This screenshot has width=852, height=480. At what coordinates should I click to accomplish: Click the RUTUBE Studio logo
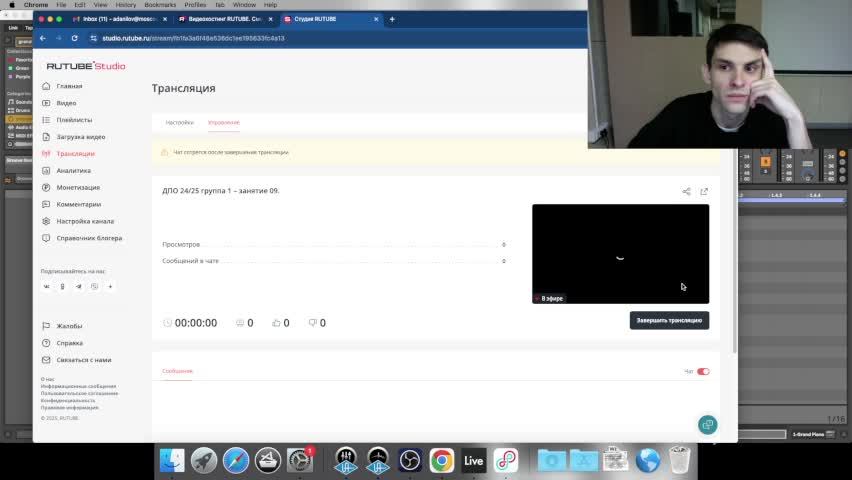tap(86, 66)
